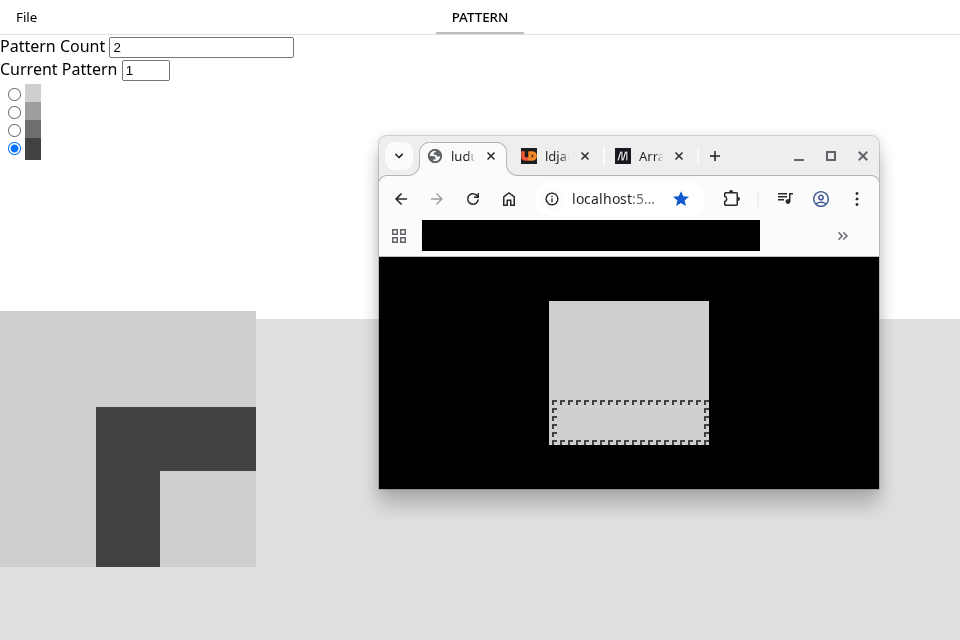Screen dimensions: 960x640
Task: Click the localhost address bar text
Action: (613, 199)
